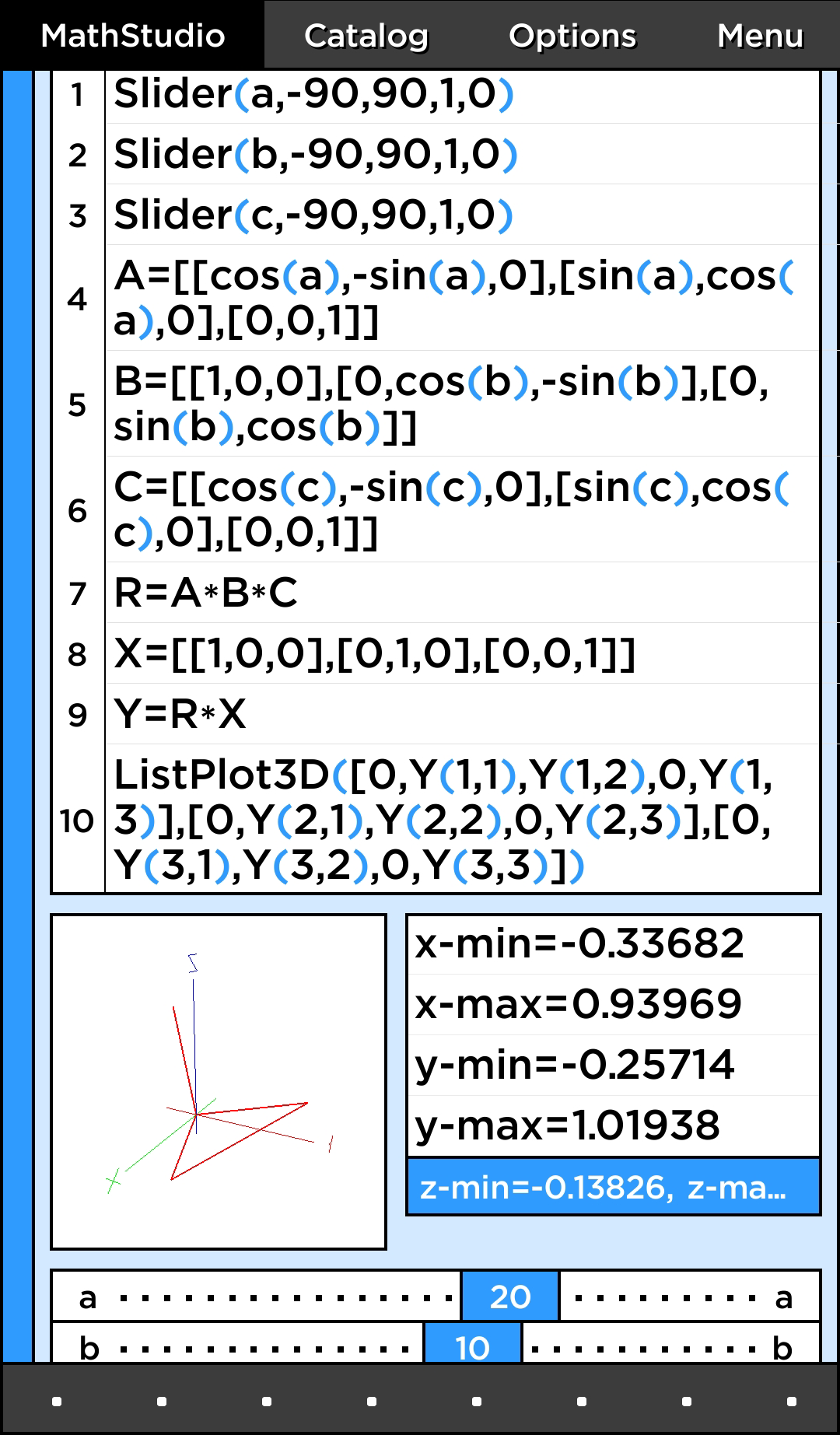Open the Catalog tab
The height and width of the screenshot is (1435, 840).
(x=366, y=35)
